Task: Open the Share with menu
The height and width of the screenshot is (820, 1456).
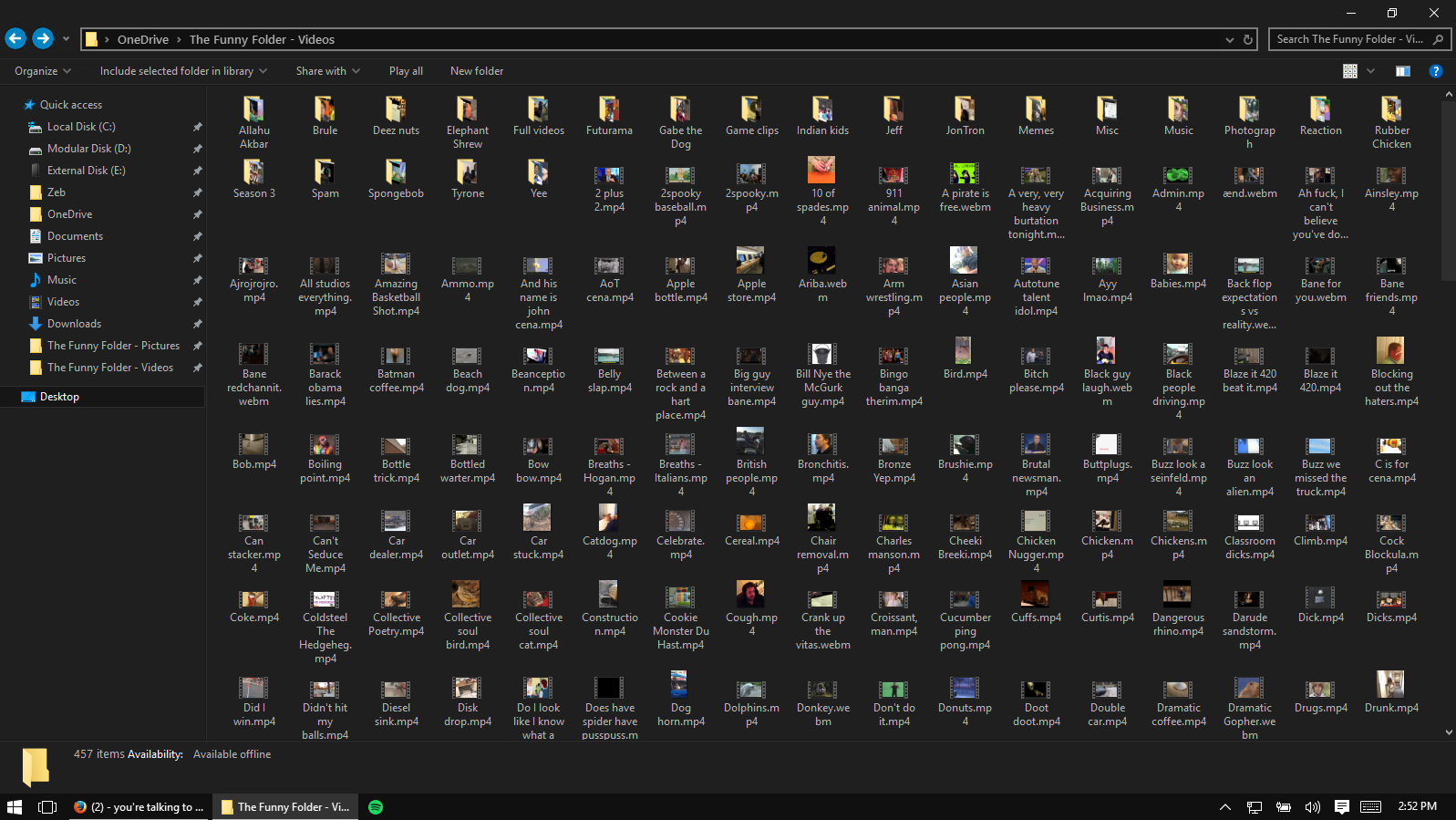Action: 327,71
